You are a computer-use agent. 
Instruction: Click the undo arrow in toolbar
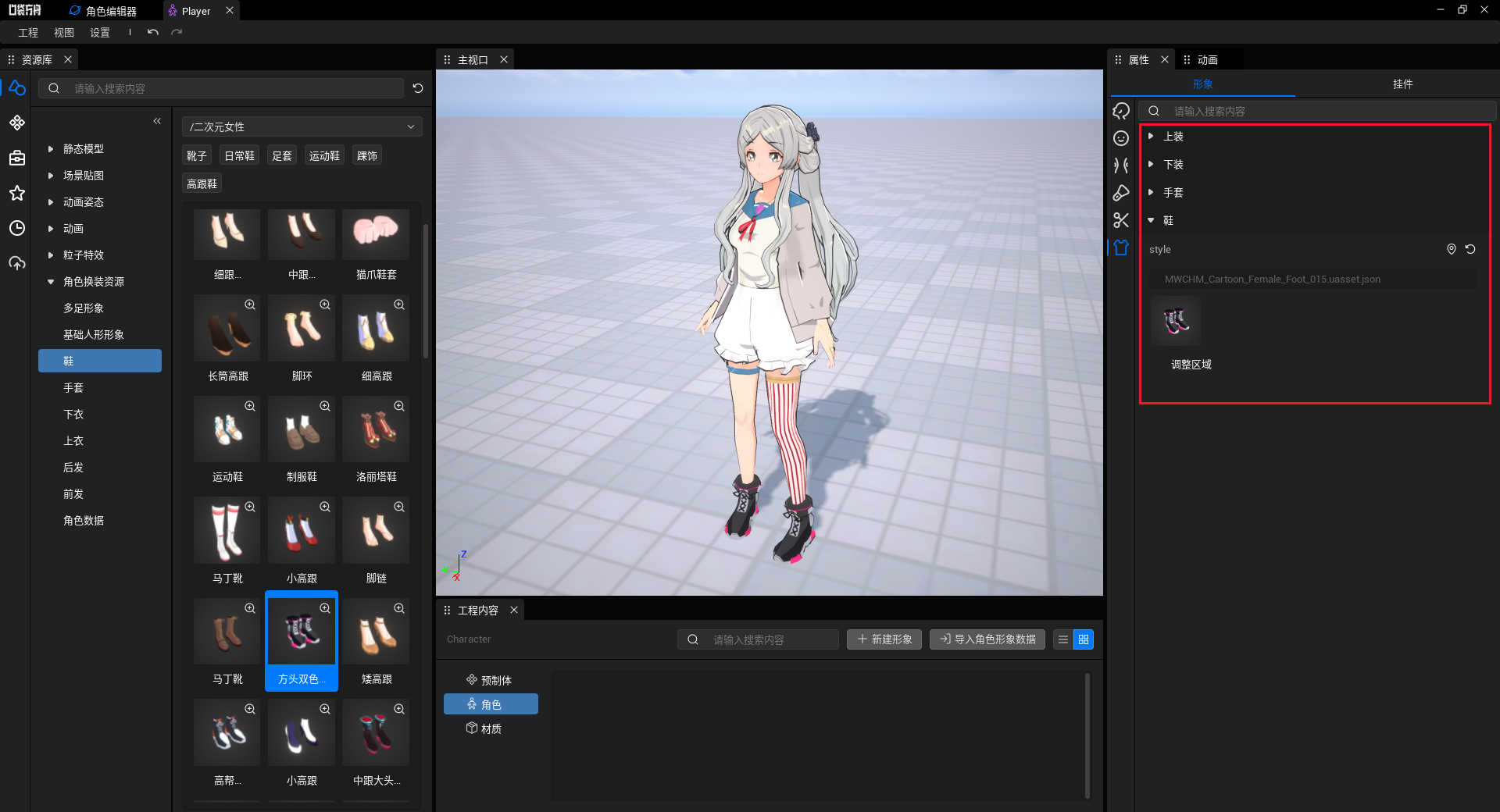(x=153, y=32)
